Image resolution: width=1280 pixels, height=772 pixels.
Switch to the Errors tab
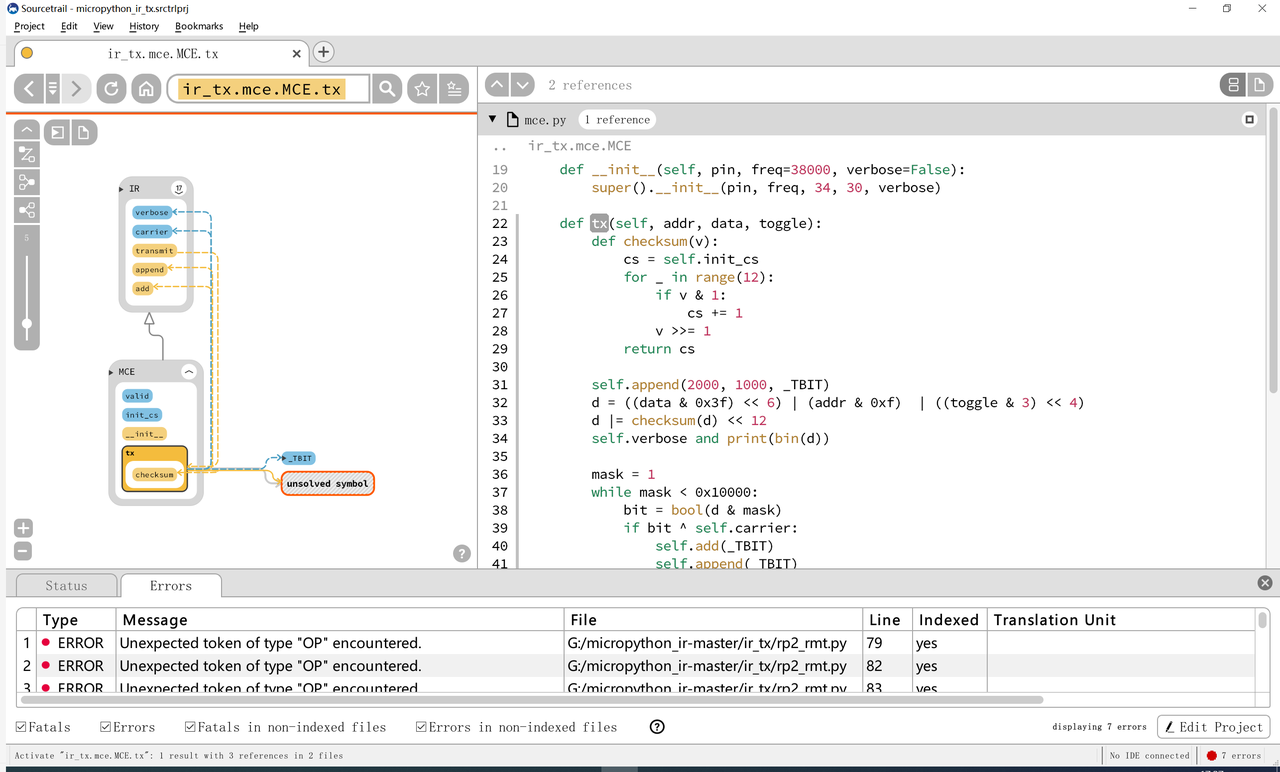coord(170,586)
